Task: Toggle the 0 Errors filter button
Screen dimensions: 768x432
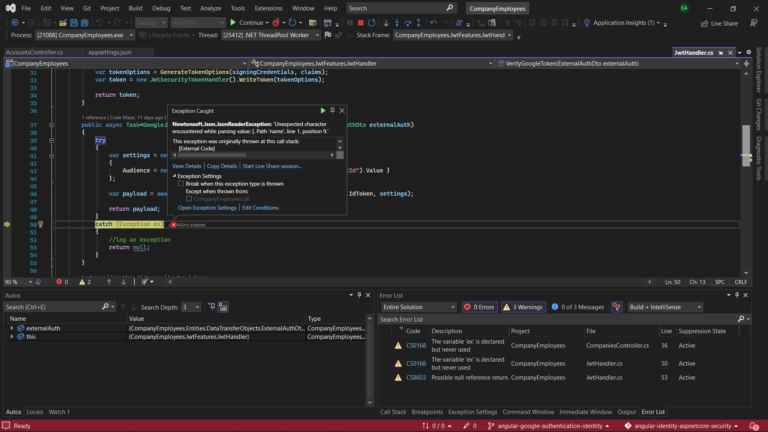Action: 480,307
